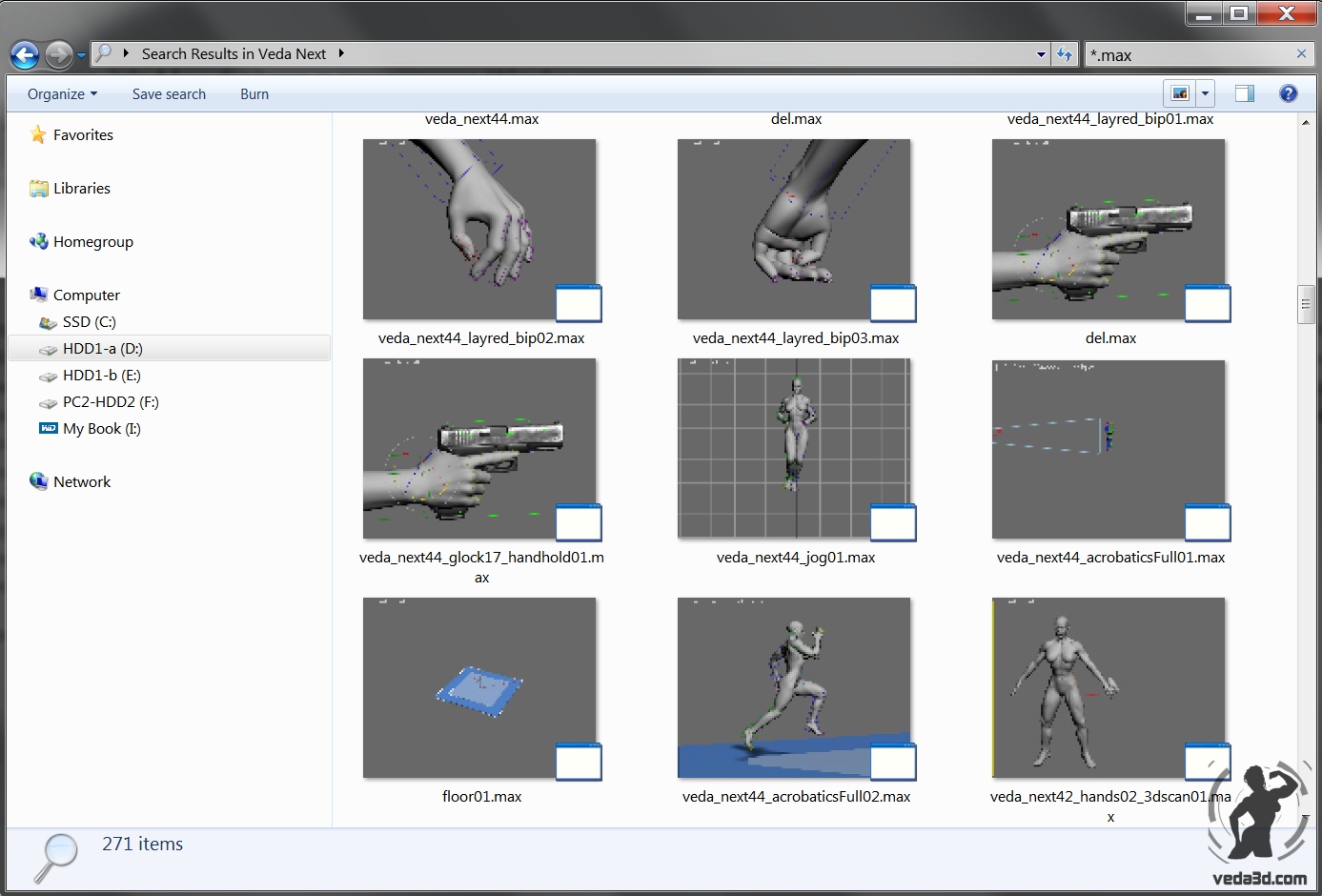
Task: Click the Burn button
Action: click(254, 93)
